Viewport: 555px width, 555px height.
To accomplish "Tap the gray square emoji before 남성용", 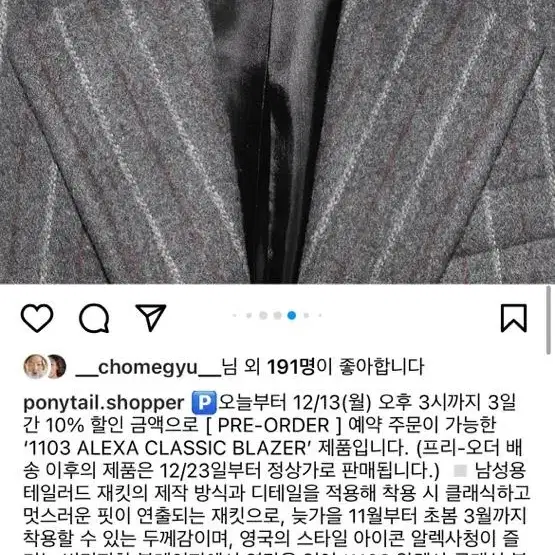I will [x=460, y=470].
